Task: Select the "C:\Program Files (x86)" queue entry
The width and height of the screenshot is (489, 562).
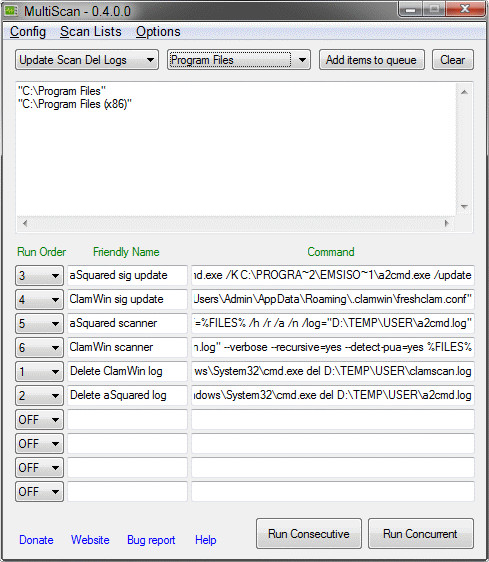Action: pos(75,104)
